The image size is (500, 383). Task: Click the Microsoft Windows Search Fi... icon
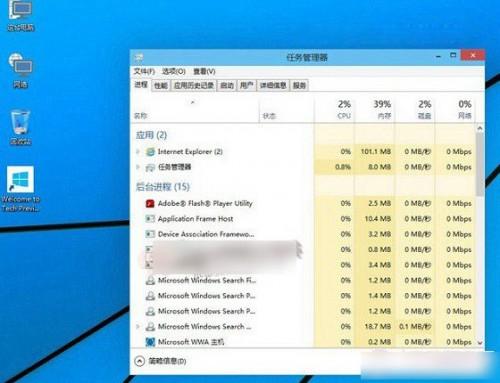click(150, 280)
